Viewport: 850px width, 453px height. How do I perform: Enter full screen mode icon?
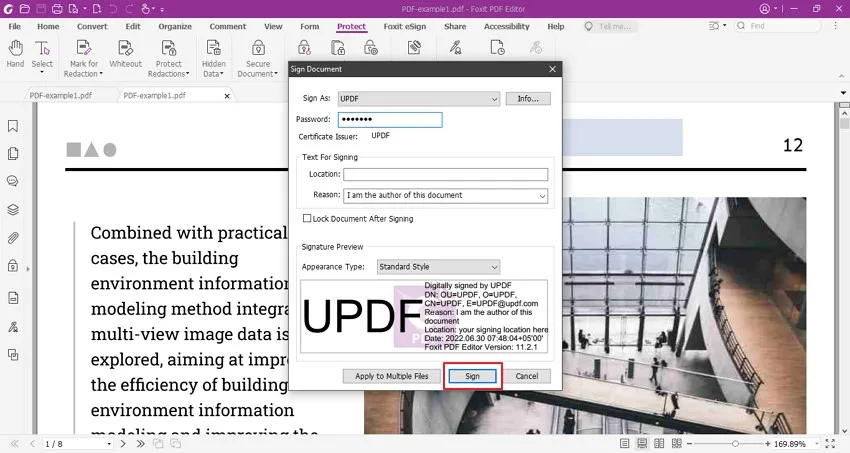click(830, 444)
